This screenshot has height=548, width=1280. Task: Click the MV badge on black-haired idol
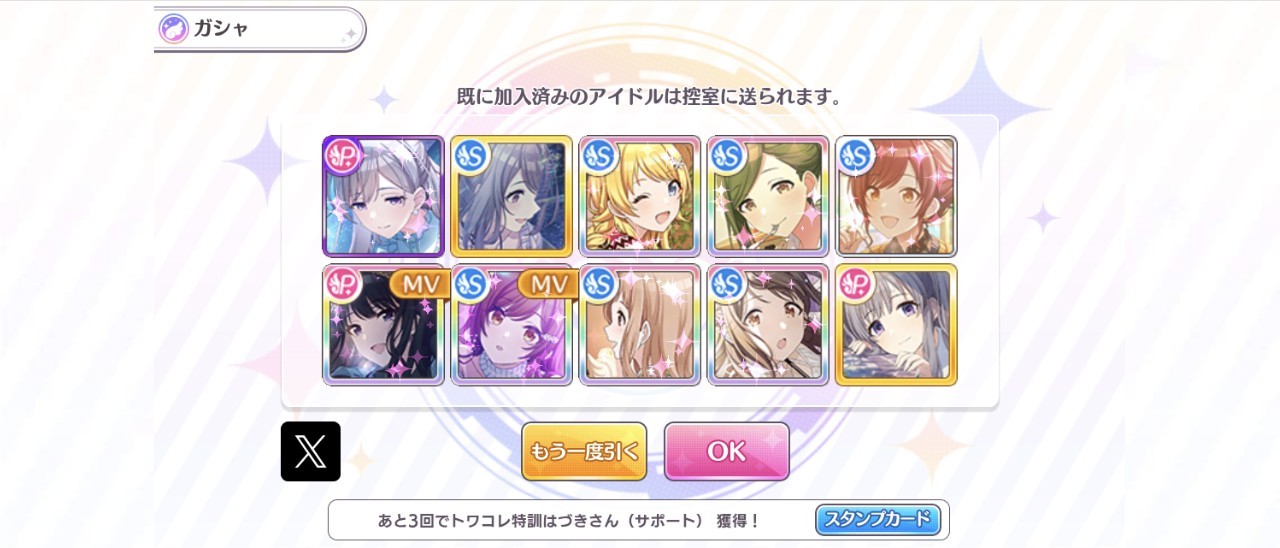(x=420, y=284)
